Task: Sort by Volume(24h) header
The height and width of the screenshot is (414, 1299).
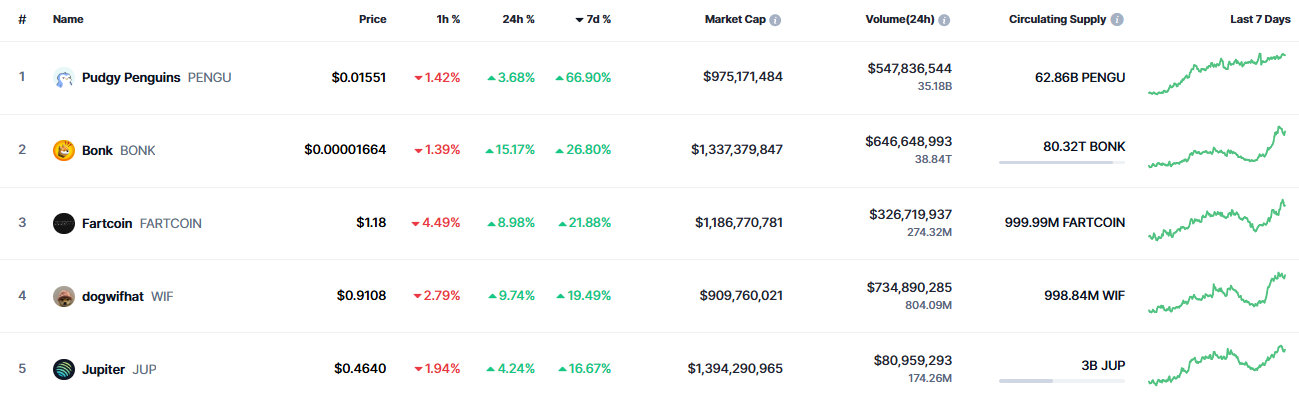Action: point(900,20)
